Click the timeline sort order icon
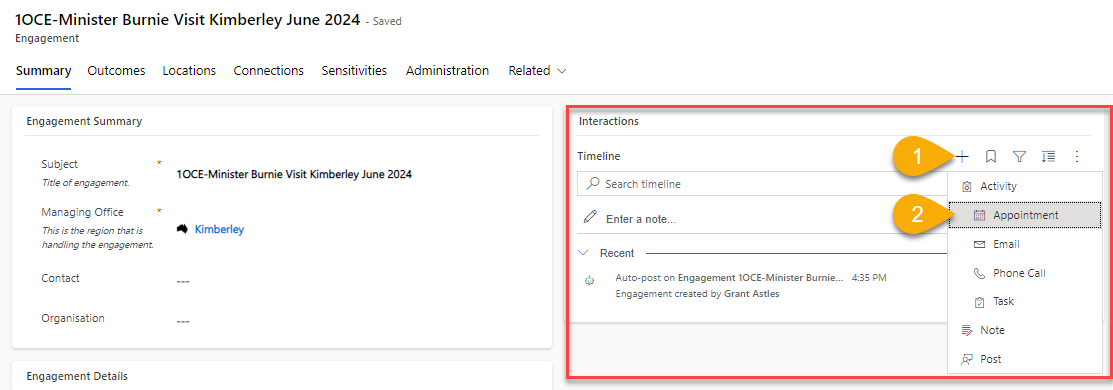1113x390 pixels. click(1048, 156)
